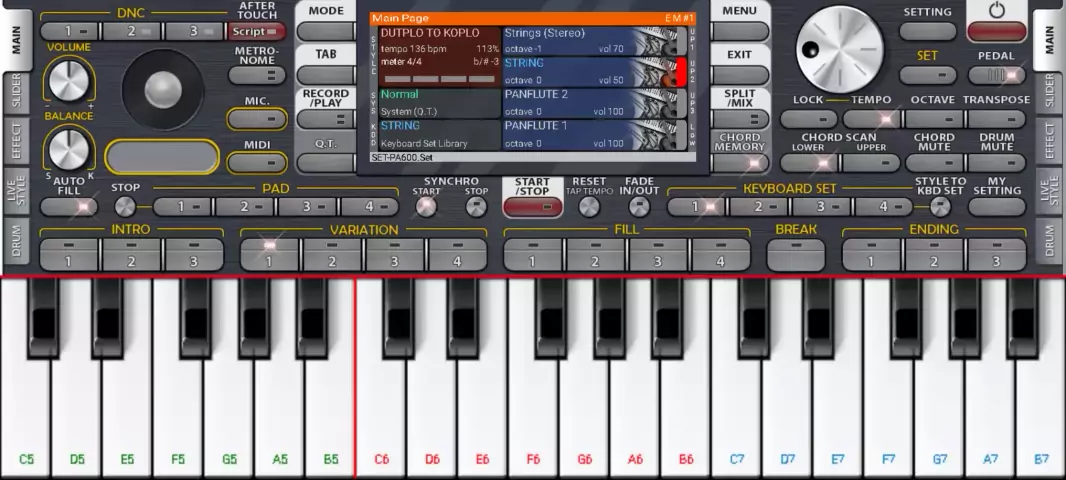
Task: Tap the round Reset Tap Tempo button
Action: (589, 207)
